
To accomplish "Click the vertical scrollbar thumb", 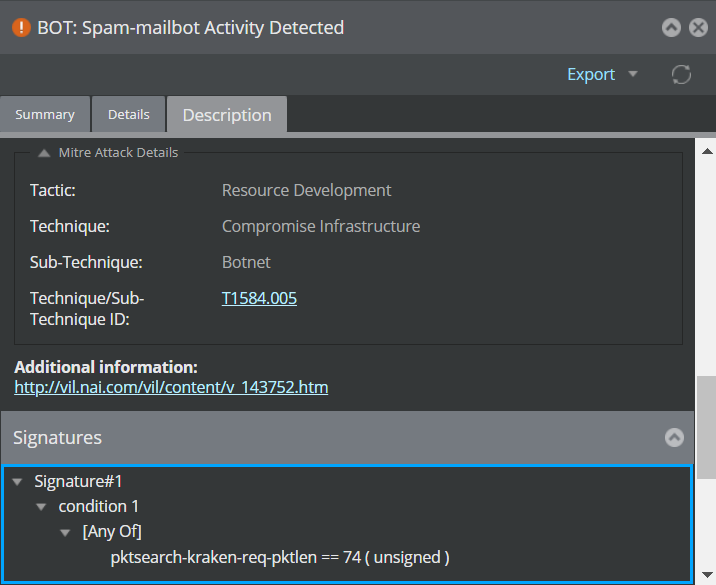I will (x=707, y=427).
